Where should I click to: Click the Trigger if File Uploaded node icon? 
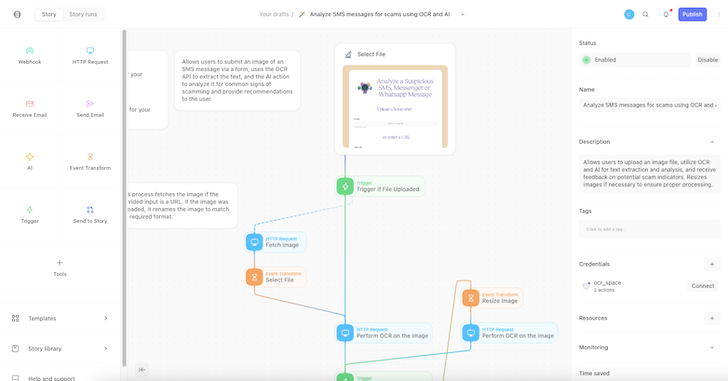(x=345, y=187)
